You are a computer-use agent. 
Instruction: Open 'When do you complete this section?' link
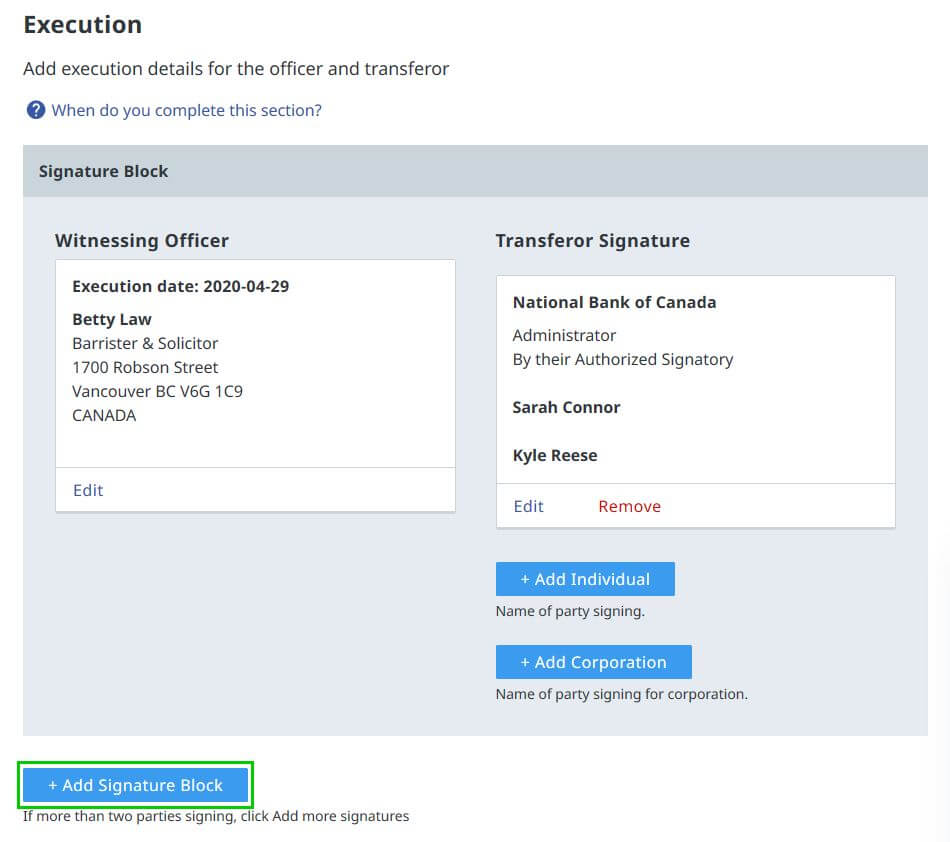tap(186, 110)
